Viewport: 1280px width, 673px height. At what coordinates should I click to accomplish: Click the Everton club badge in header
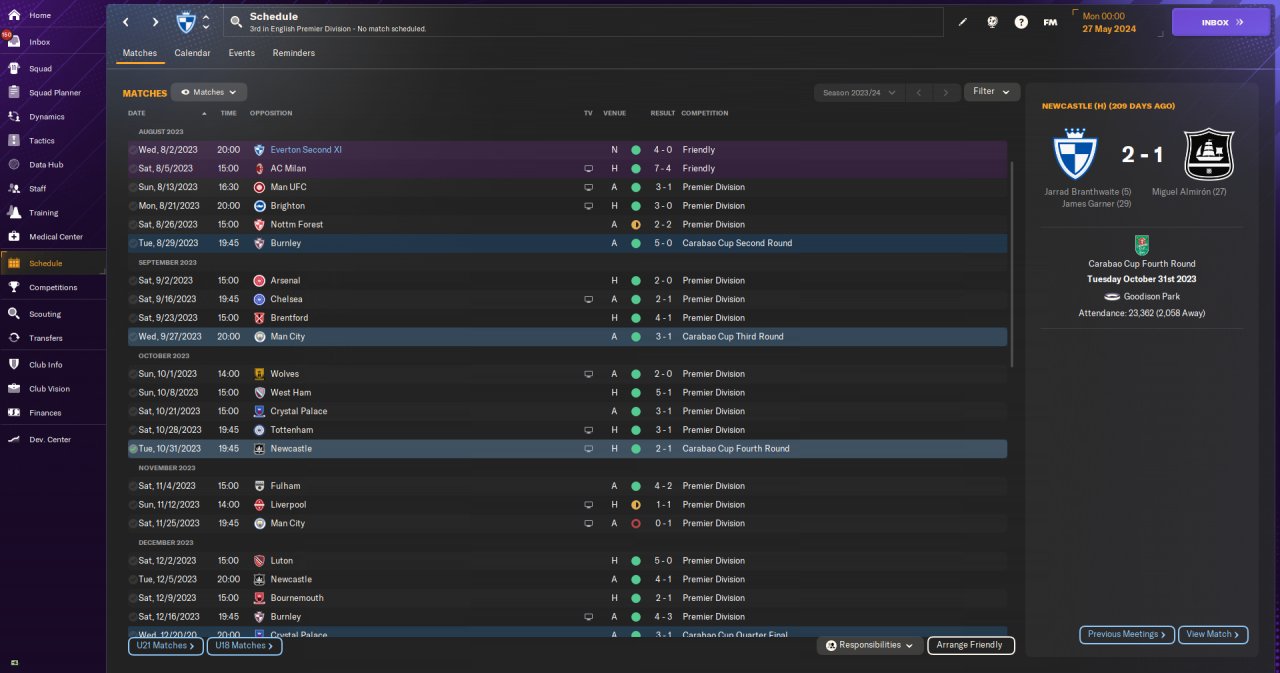coord(186,22)
